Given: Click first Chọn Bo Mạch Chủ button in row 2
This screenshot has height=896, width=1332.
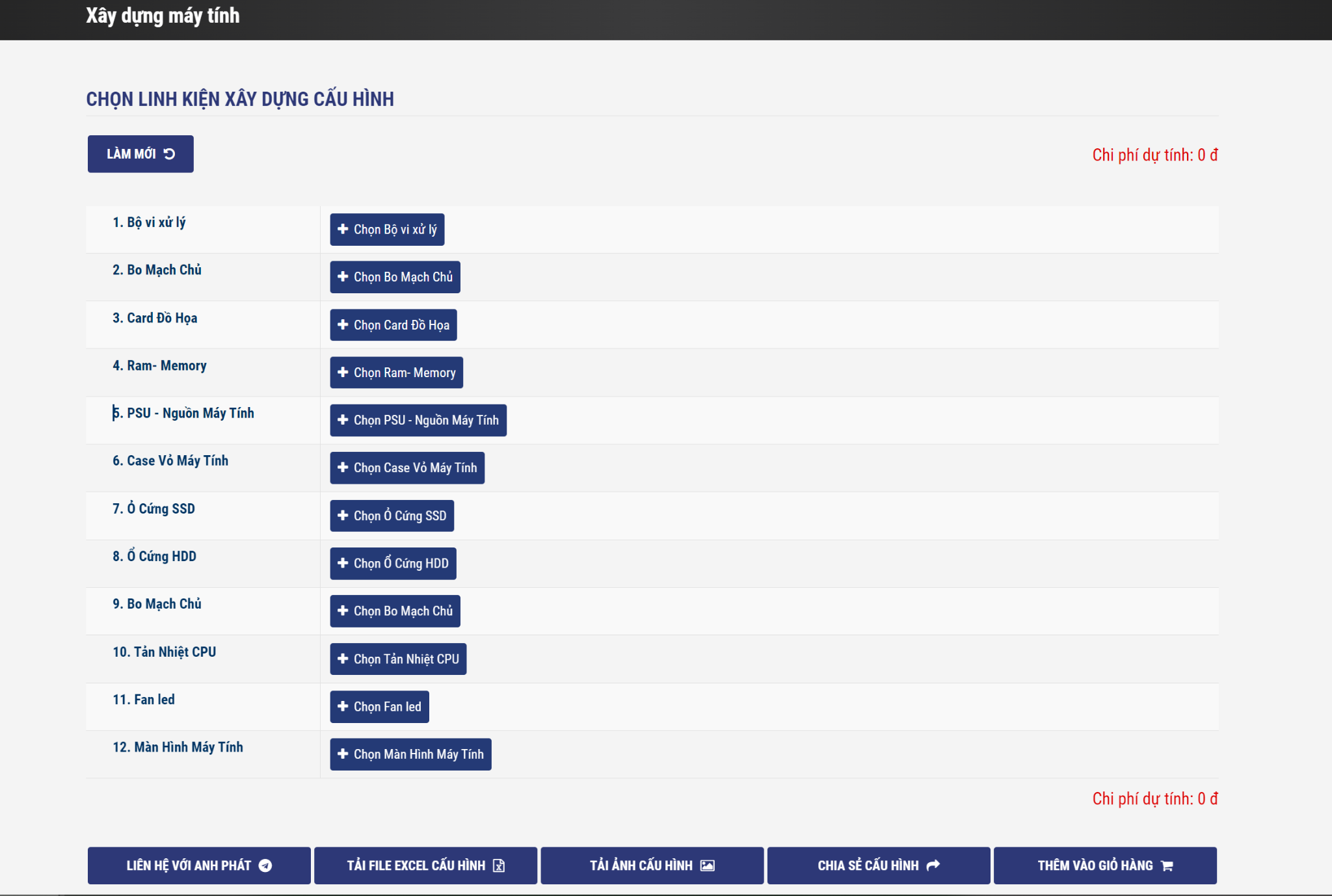Looking at the screenshot, I should tap(395, 277).
